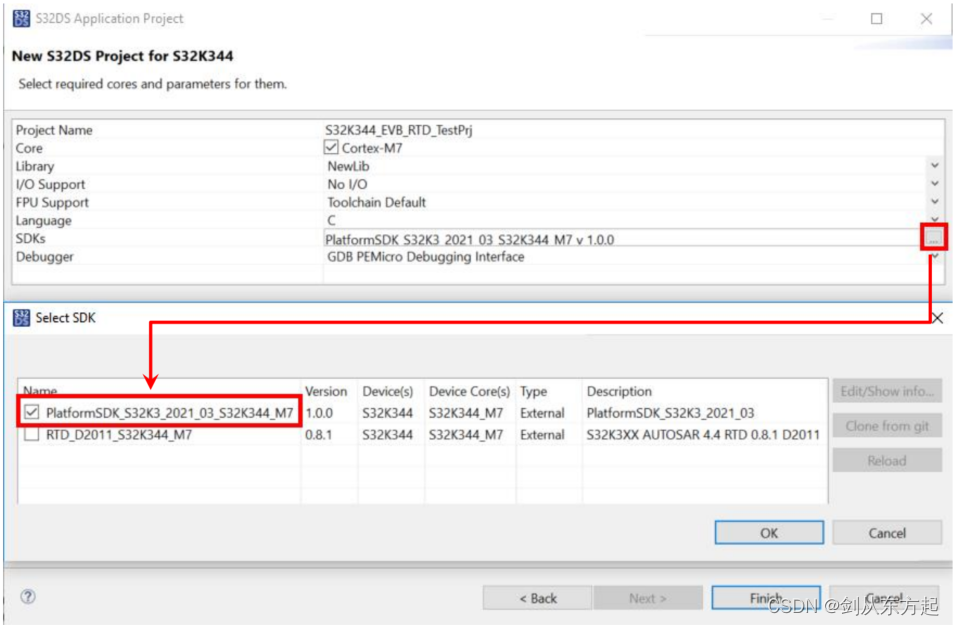The width and height of the screenshot is (954, 625).
Task: Sort by the Version column header
Action: [x=326, y=391]
